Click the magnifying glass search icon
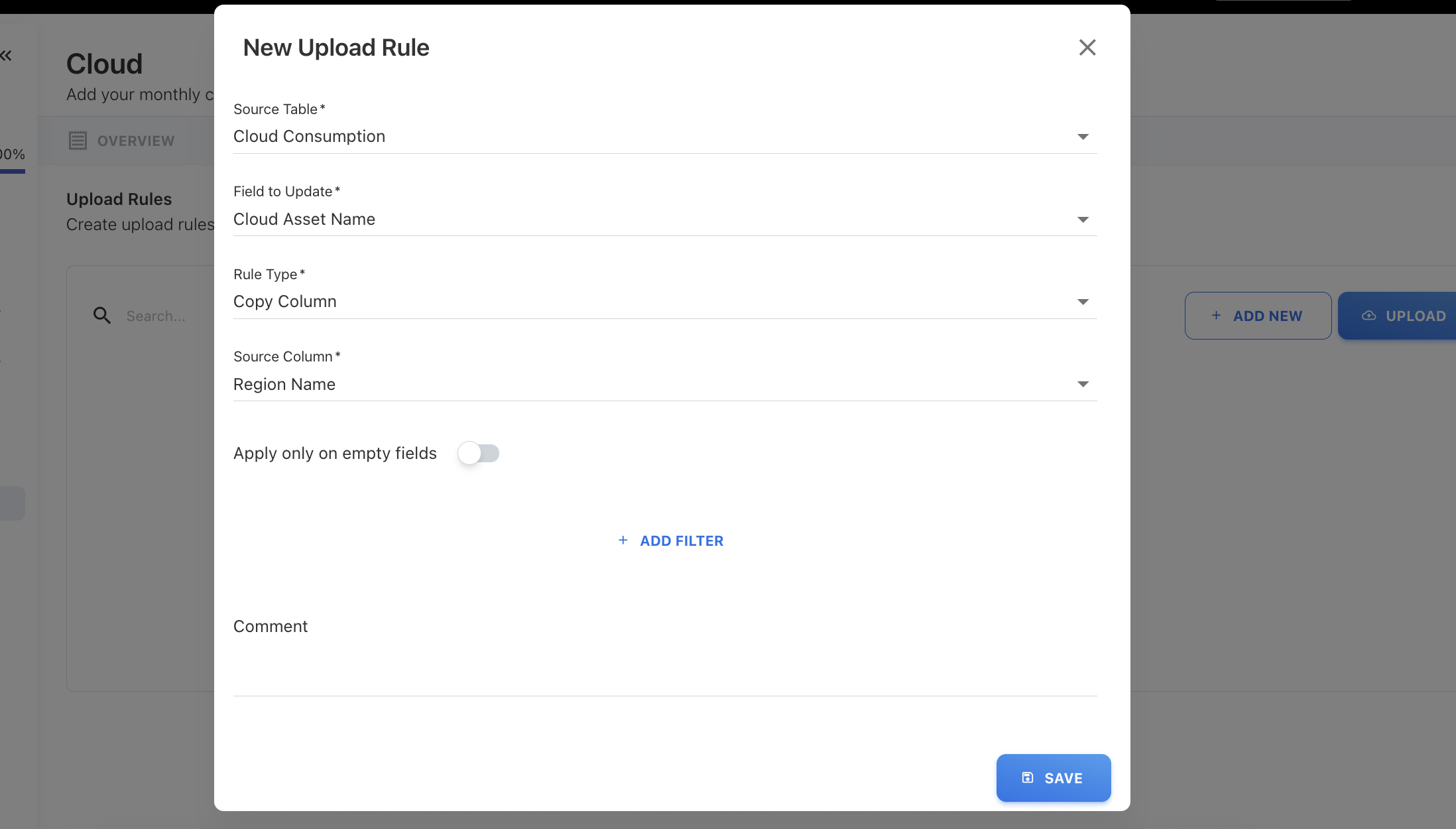This screenshot has width=1456, height=829. pyautogui.click(x=101, y=316)
